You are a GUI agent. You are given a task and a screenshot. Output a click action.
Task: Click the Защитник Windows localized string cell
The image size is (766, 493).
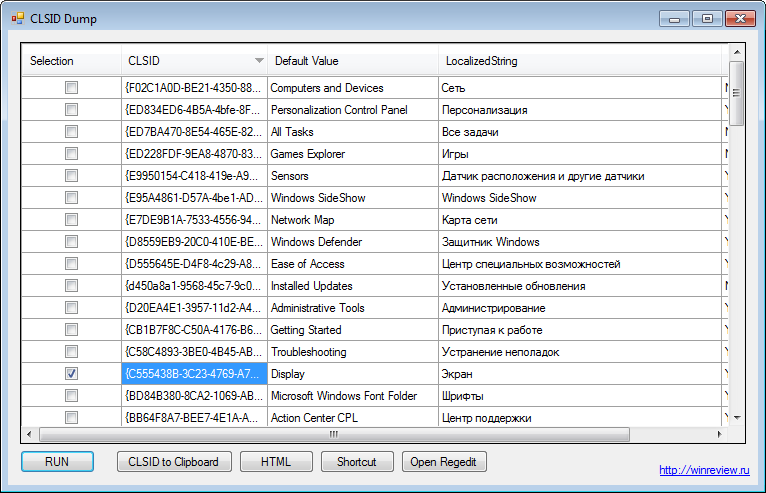pyautogui.click(x=580, y=242)
